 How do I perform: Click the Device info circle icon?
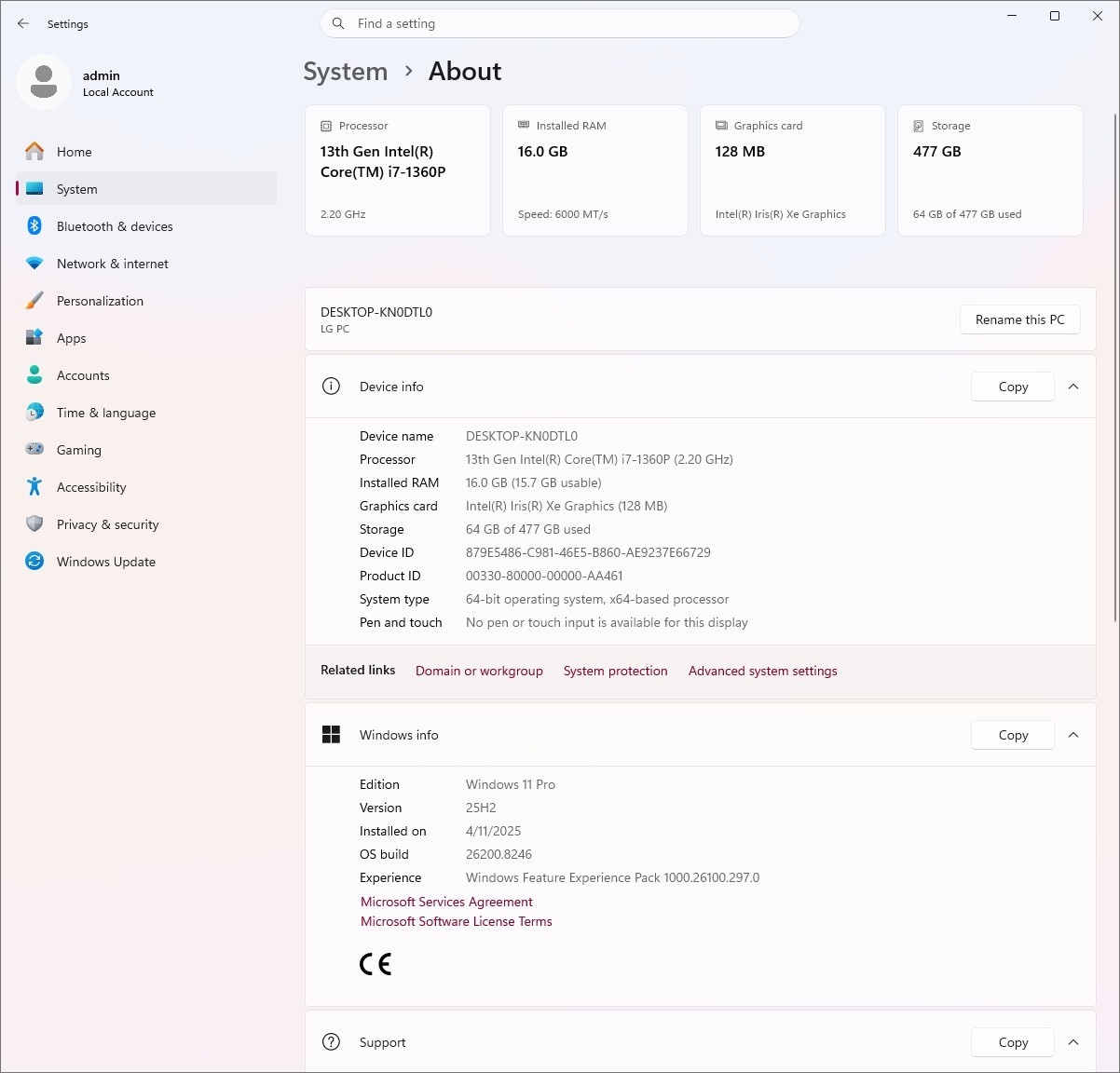[331, 386]
